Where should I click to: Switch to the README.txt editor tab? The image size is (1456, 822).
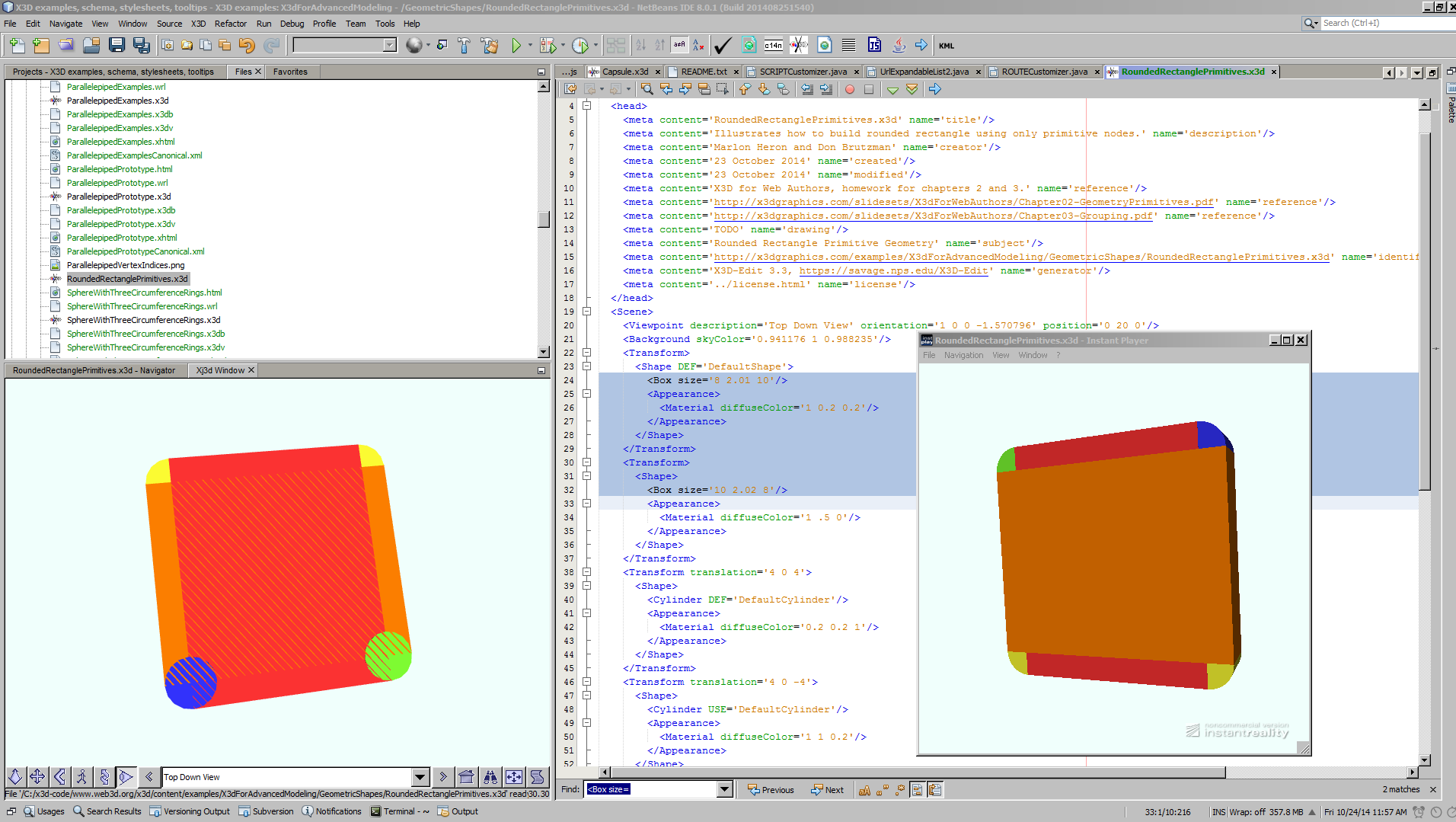703,72
